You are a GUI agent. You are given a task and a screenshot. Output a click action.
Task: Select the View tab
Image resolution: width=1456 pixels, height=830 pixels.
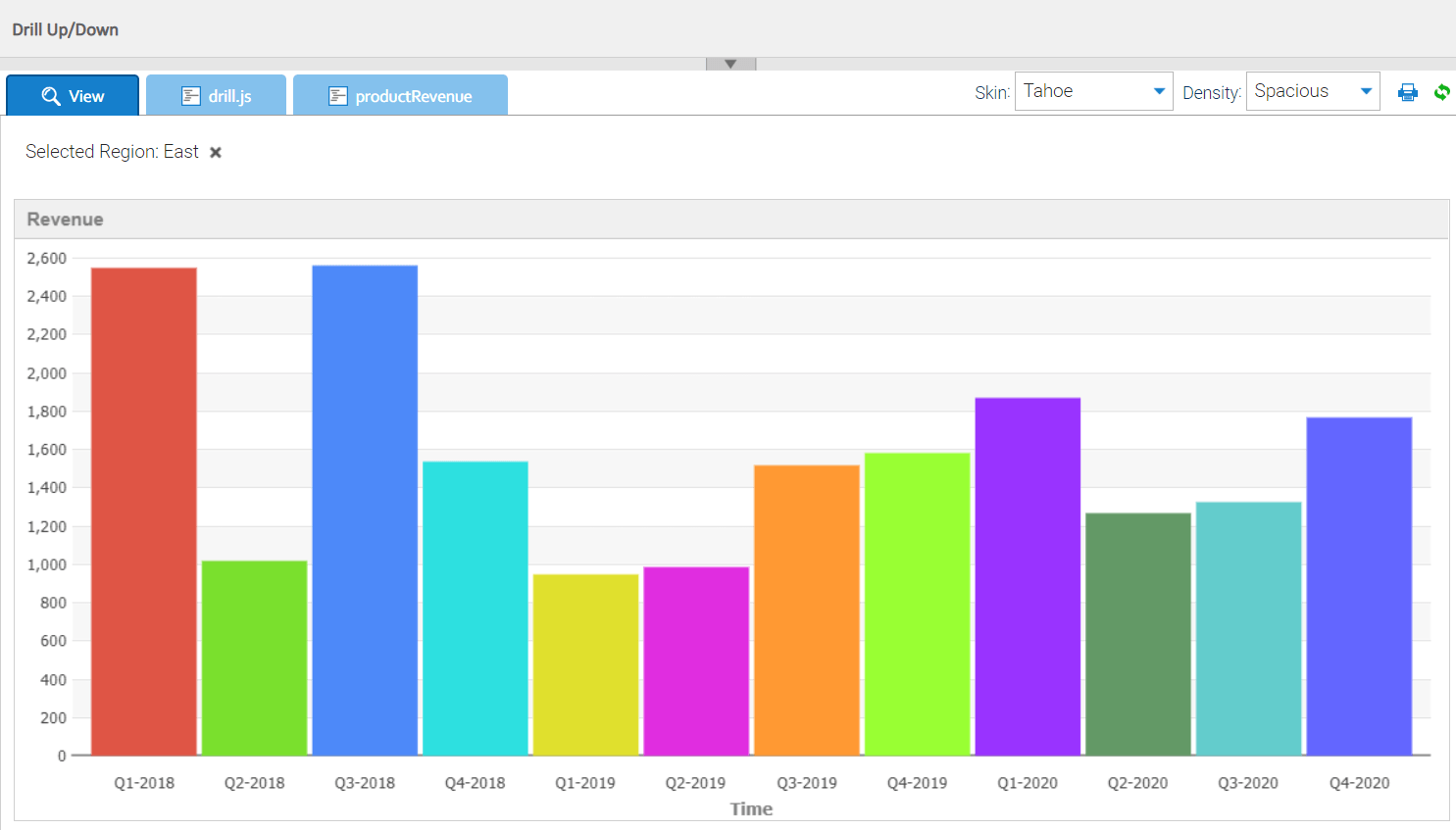click(x=72, y=95)
